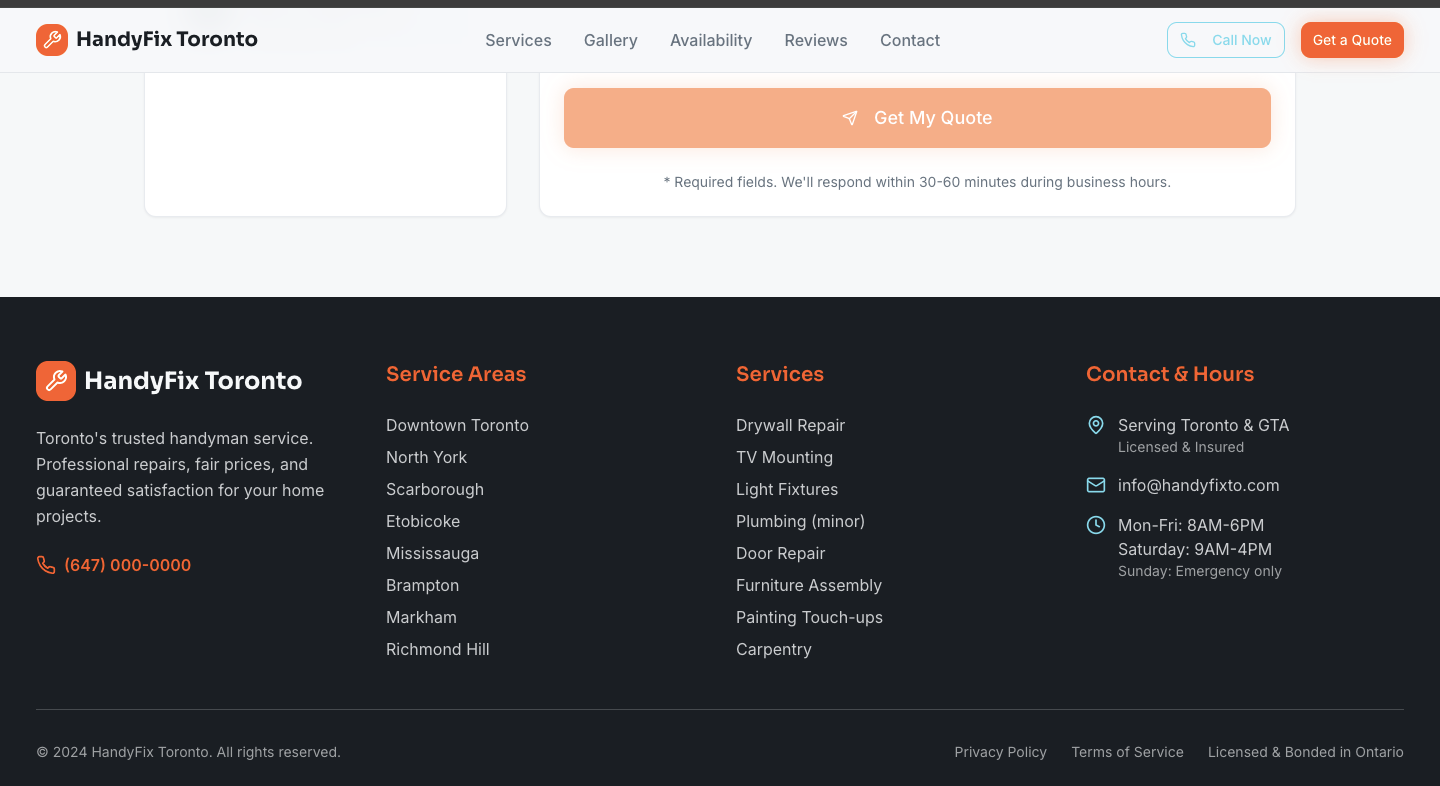Click the clock icon beside business hours
The image size is (1440, 786).
pos(1096,525)
